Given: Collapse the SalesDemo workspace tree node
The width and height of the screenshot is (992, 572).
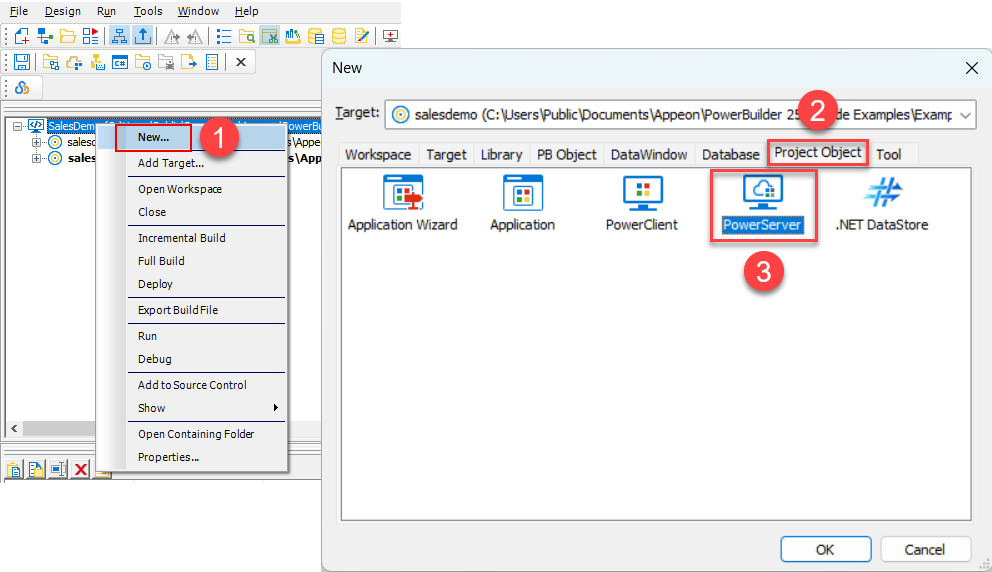Looking at the screenshot, I should [17, 127].
